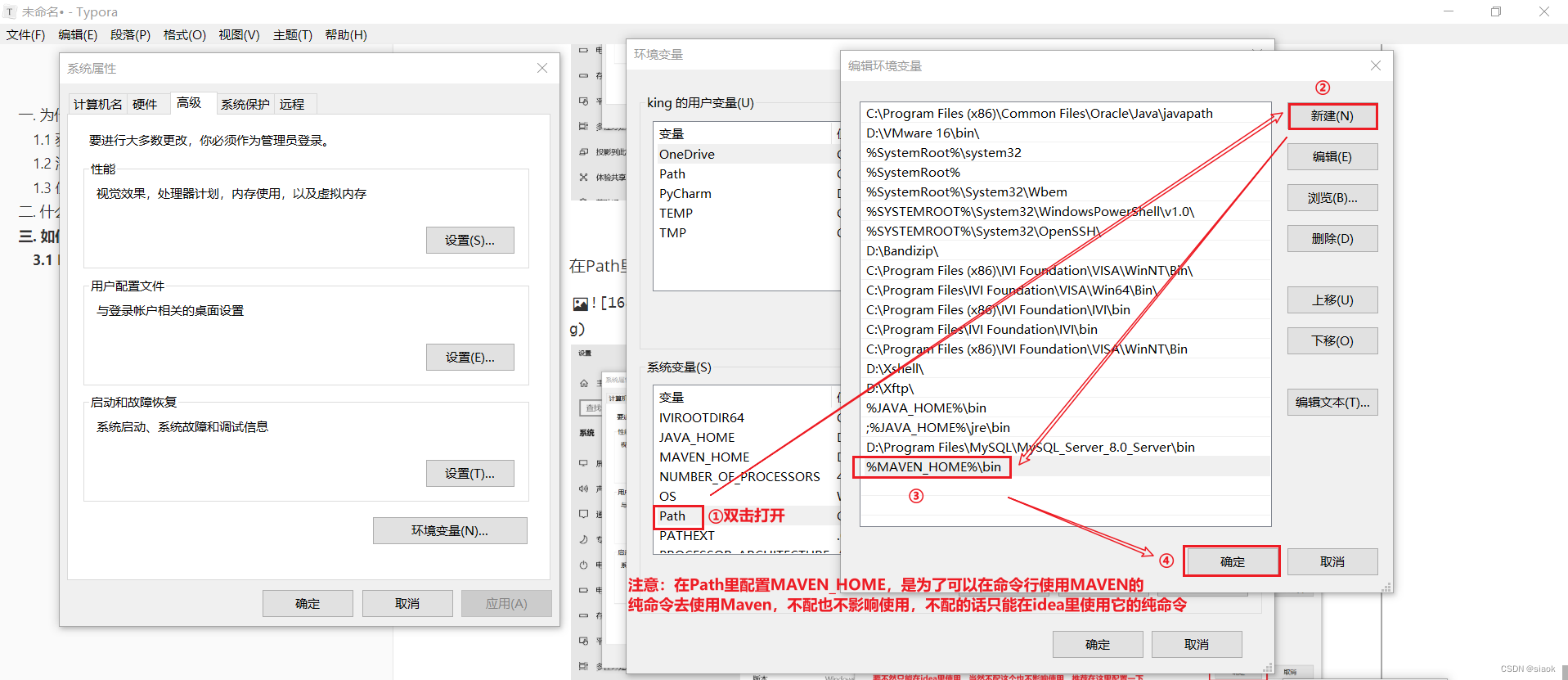Select D:\Xftp\ path entry

[x=1066, y=389]
